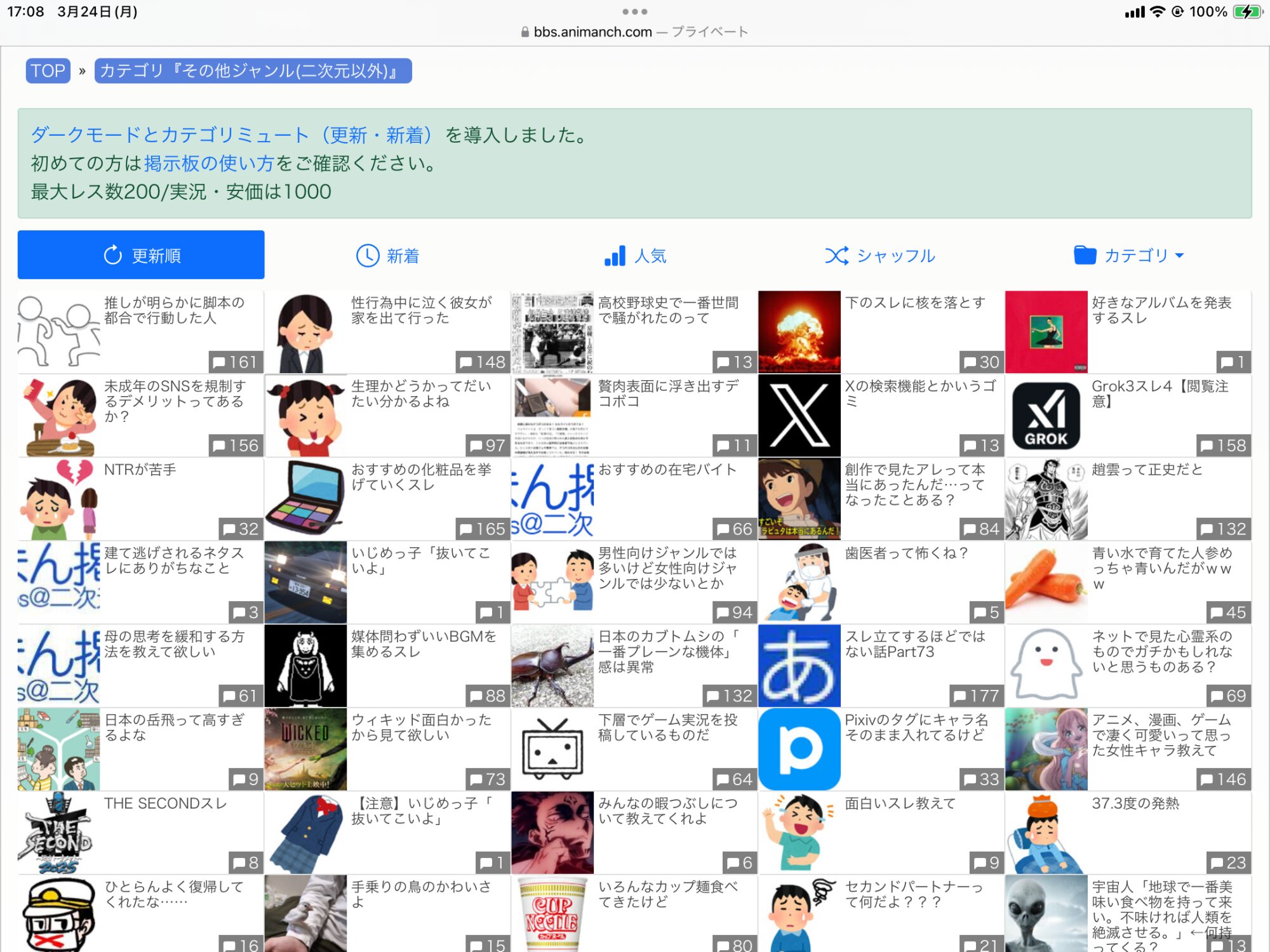Click comment count badge showing 177
Screen dimensions: 1270x952
click(x=977, y=696)
